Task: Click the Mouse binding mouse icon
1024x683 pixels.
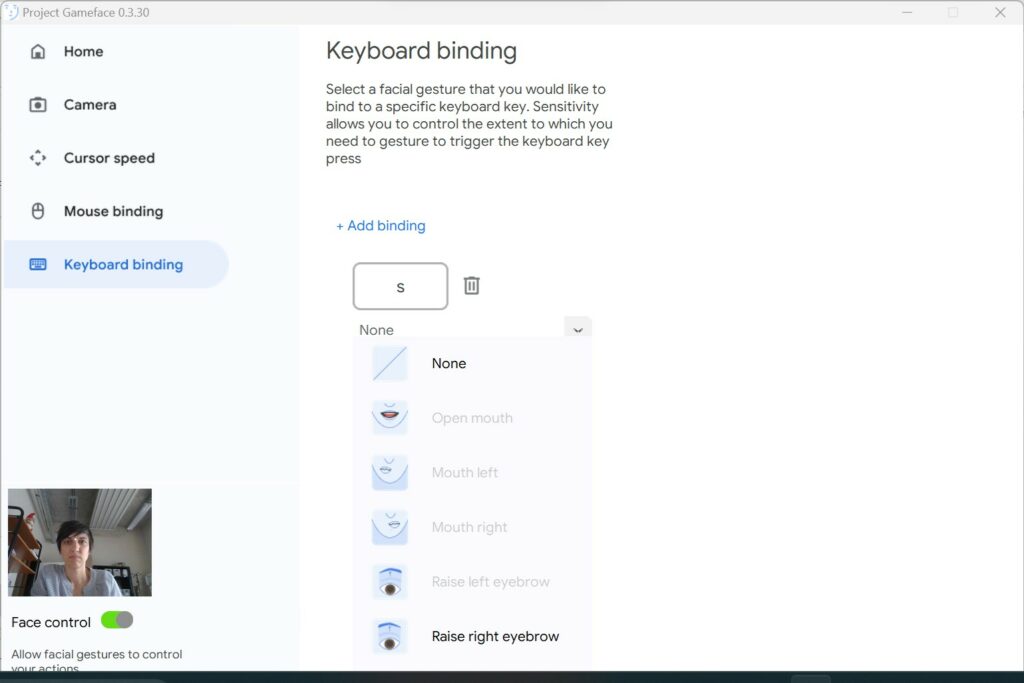Action: point(38,211)
